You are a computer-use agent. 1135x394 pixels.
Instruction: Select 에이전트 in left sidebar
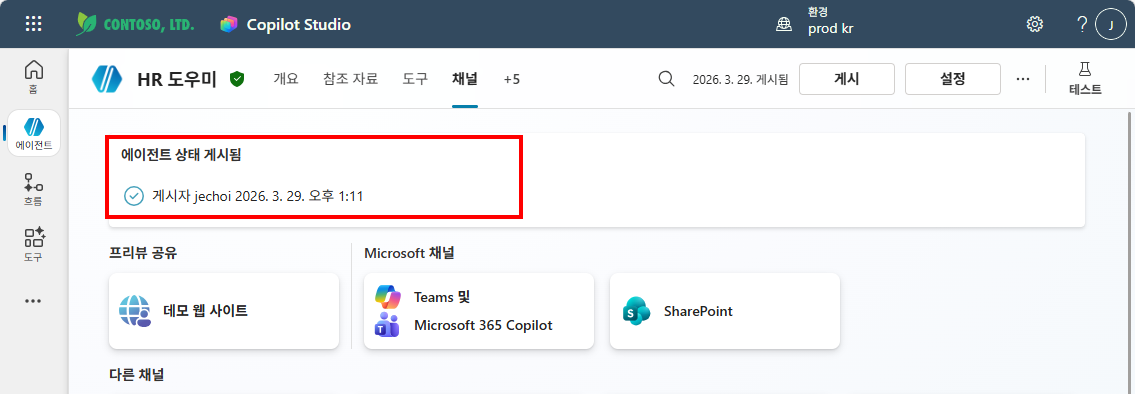point(34,133)
